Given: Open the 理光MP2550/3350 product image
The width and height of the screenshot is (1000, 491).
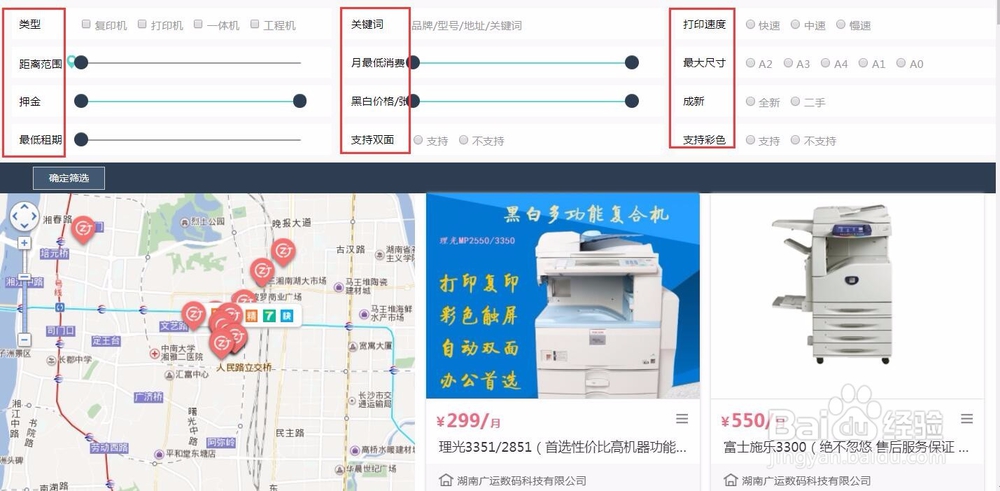Looking at the screenshot, I should click(x=562, y=296).
